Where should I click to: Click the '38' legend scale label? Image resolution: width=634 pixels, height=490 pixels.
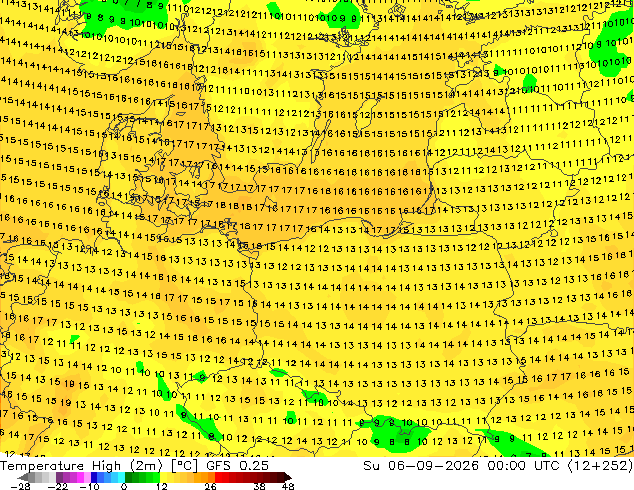(260, 486)
